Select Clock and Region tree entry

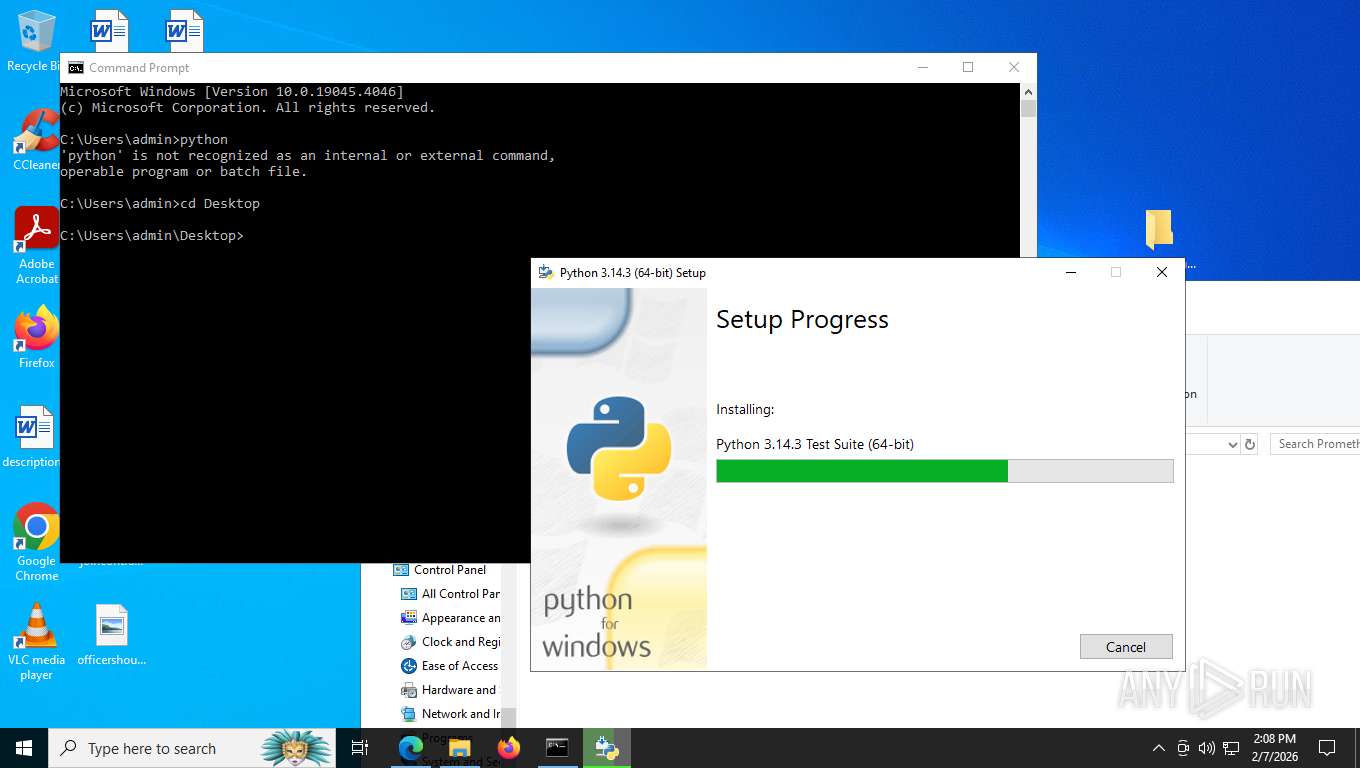click(x=450, y=642)
